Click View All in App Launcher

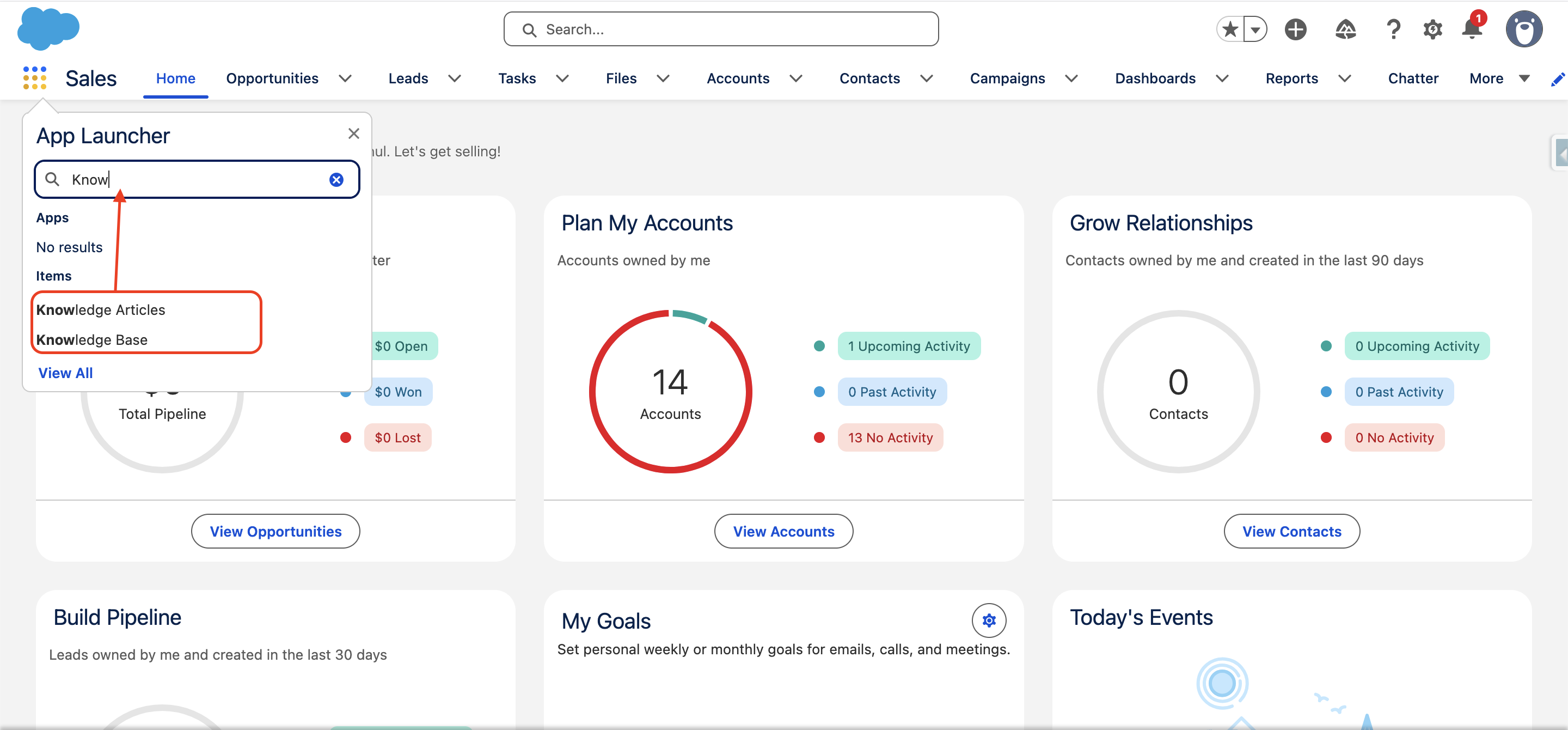click(x=66, y=373)
